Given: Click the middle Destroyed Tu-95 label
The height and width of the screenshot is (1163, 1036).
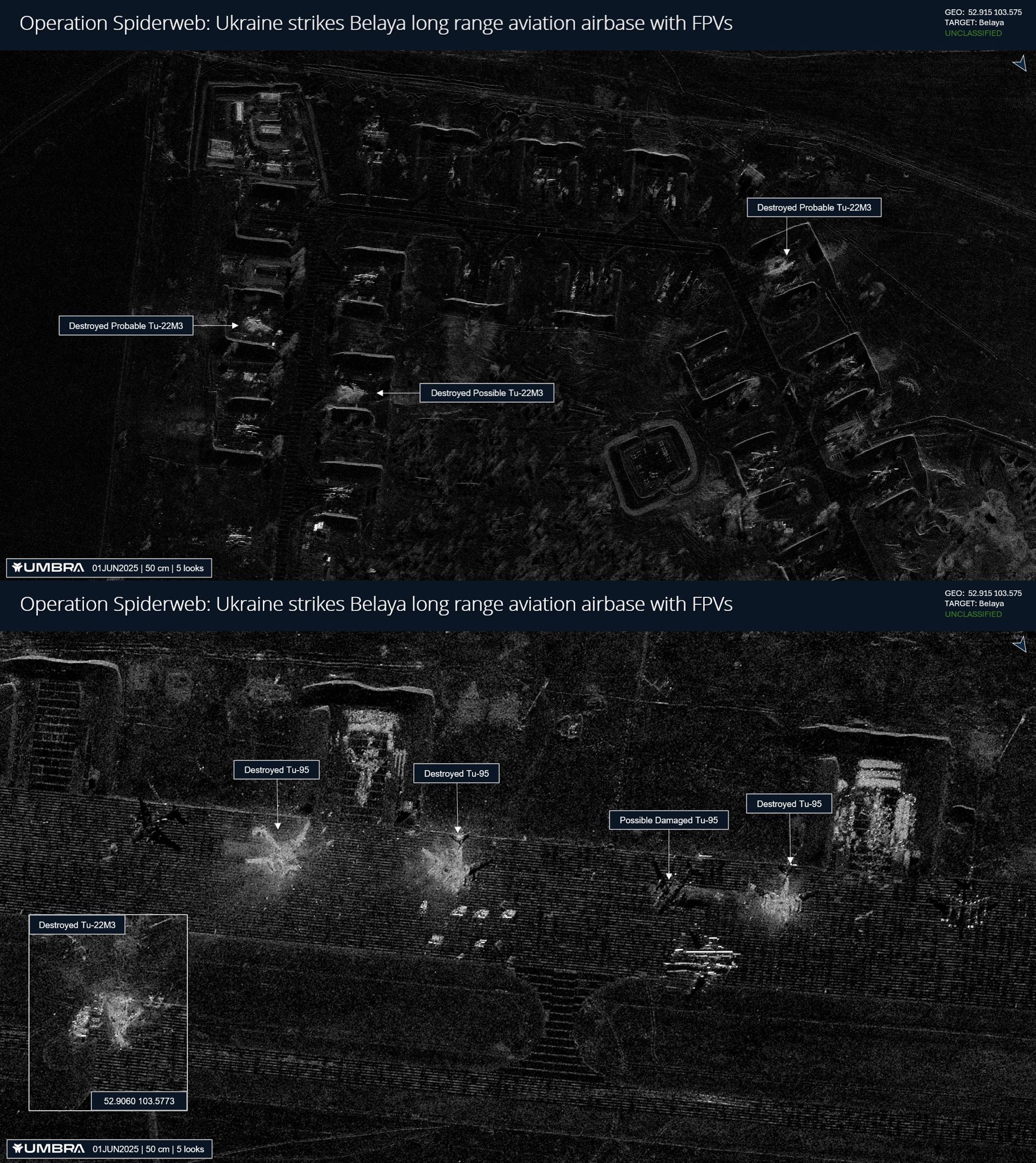Looking at the screenshot, I should [x=457, y=773].
